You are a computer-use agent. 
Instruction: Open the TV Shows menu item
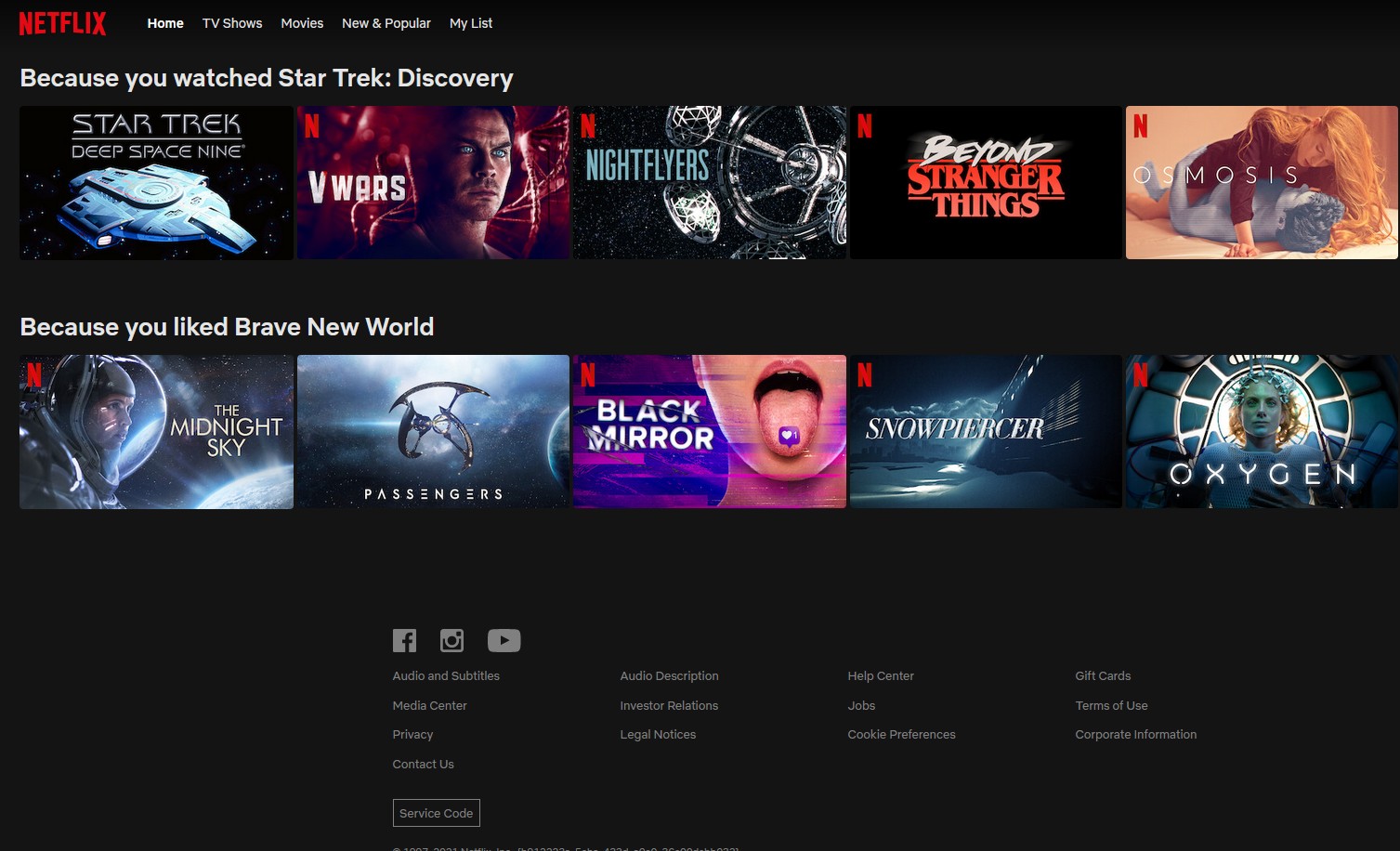click(232, 23)
